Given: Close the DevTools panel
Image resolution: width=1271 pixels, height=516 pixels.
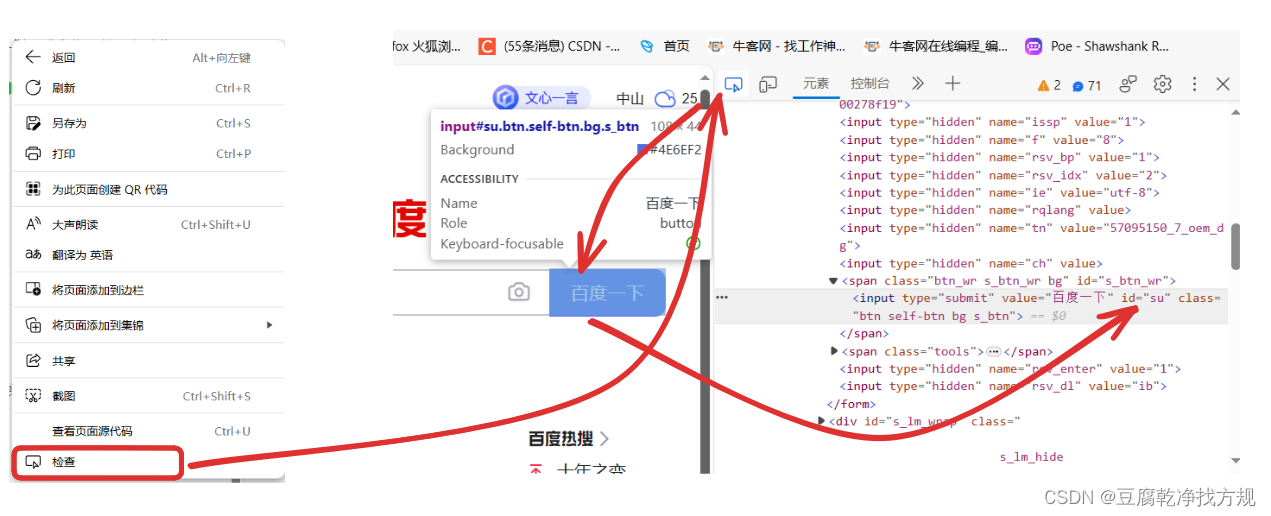Looking at the screenshot, I should point(1223,84).
